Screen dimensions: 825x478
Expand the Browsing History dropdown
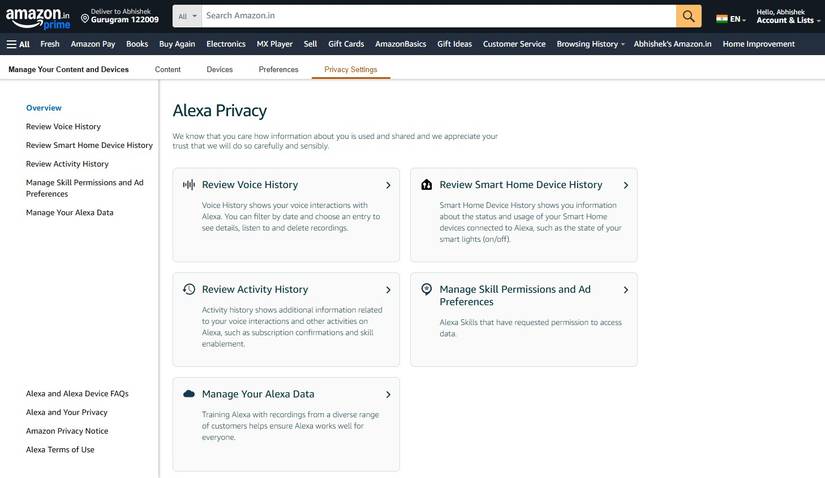pyautogui.click(x=590, y=44)
